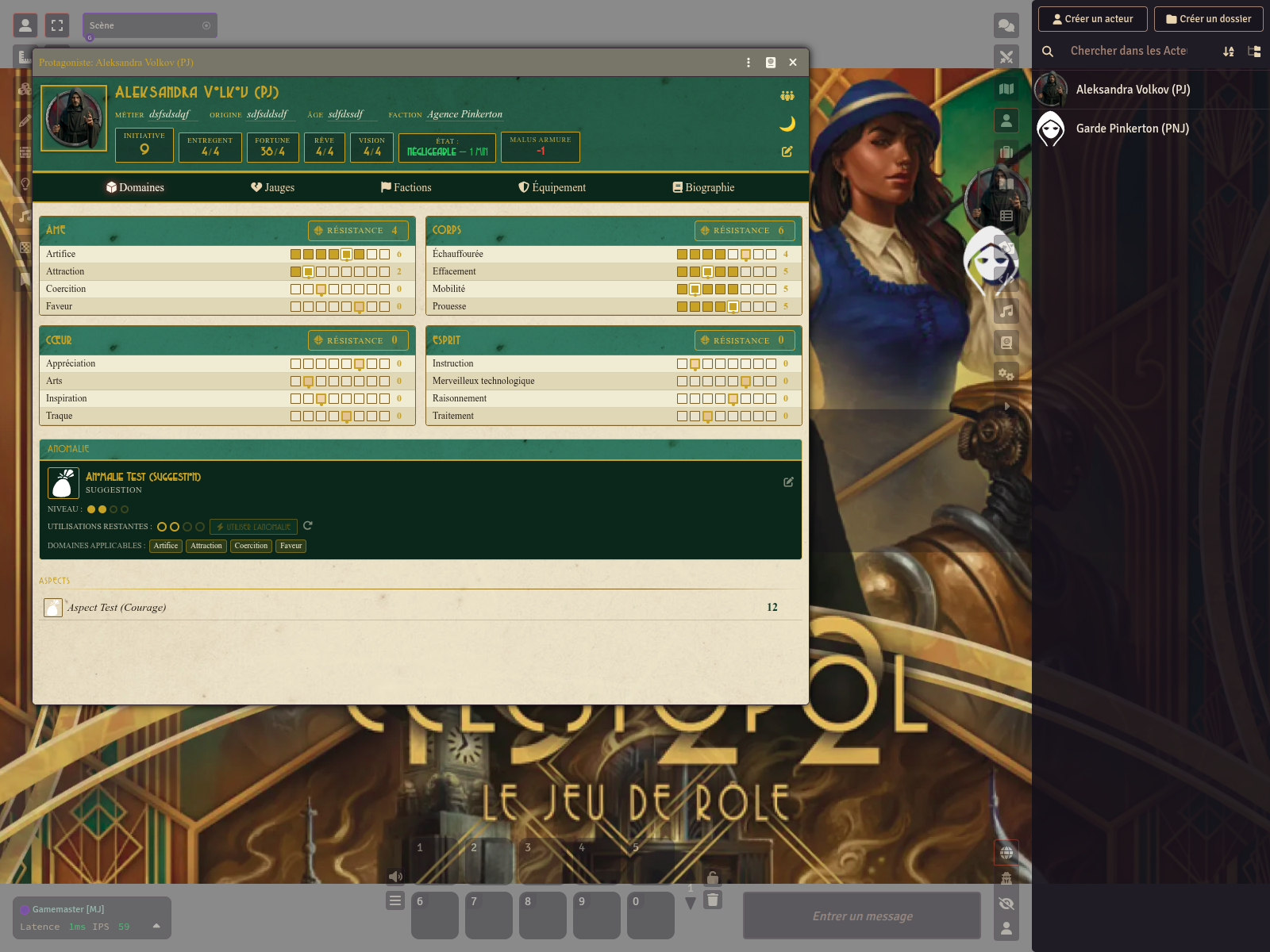Click the Créer un acteur button

tap(1092, 19)
